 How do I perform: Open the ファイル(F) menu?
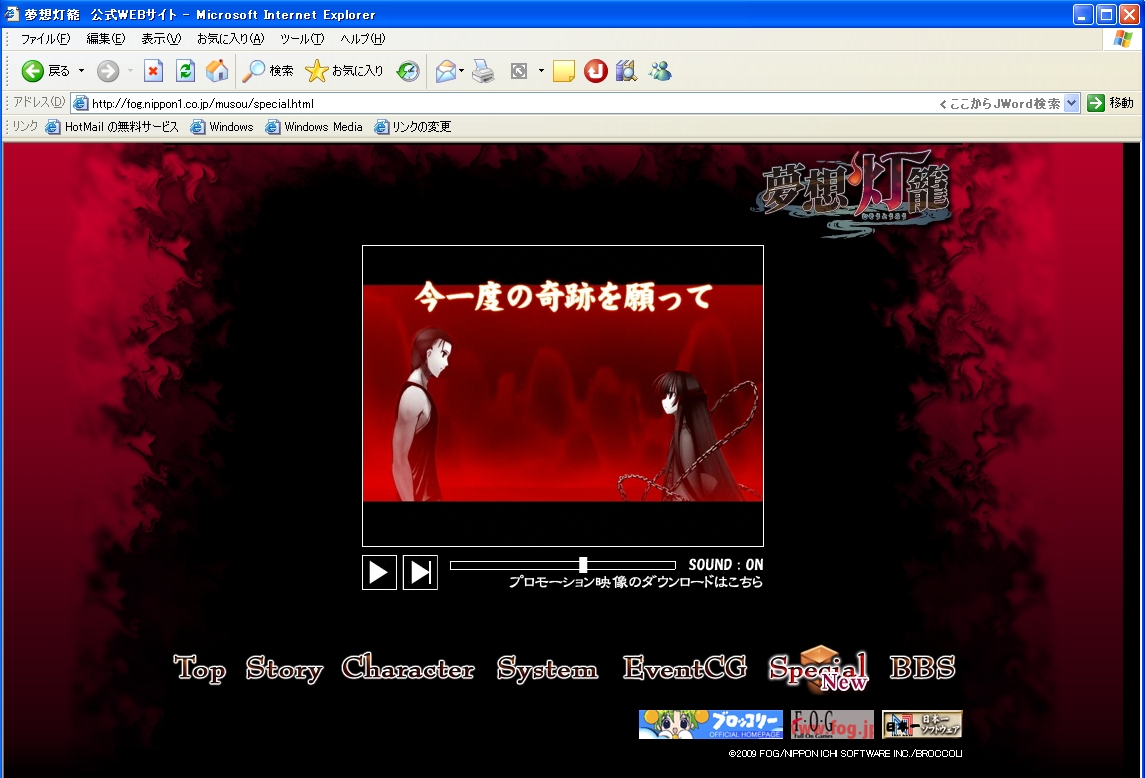pos(45,39)
